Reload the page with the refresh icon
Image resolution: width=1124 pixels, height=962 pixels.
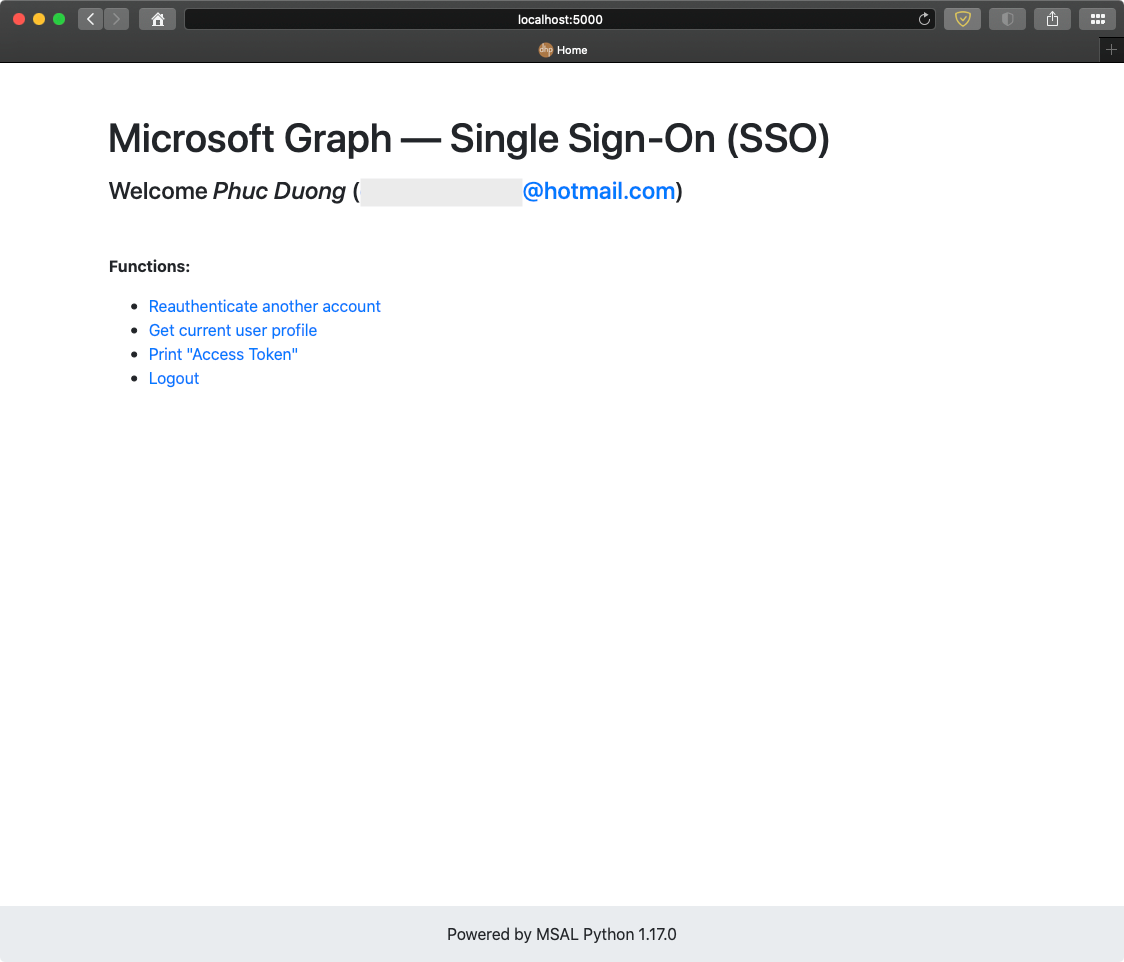click(x=924, y=19)
